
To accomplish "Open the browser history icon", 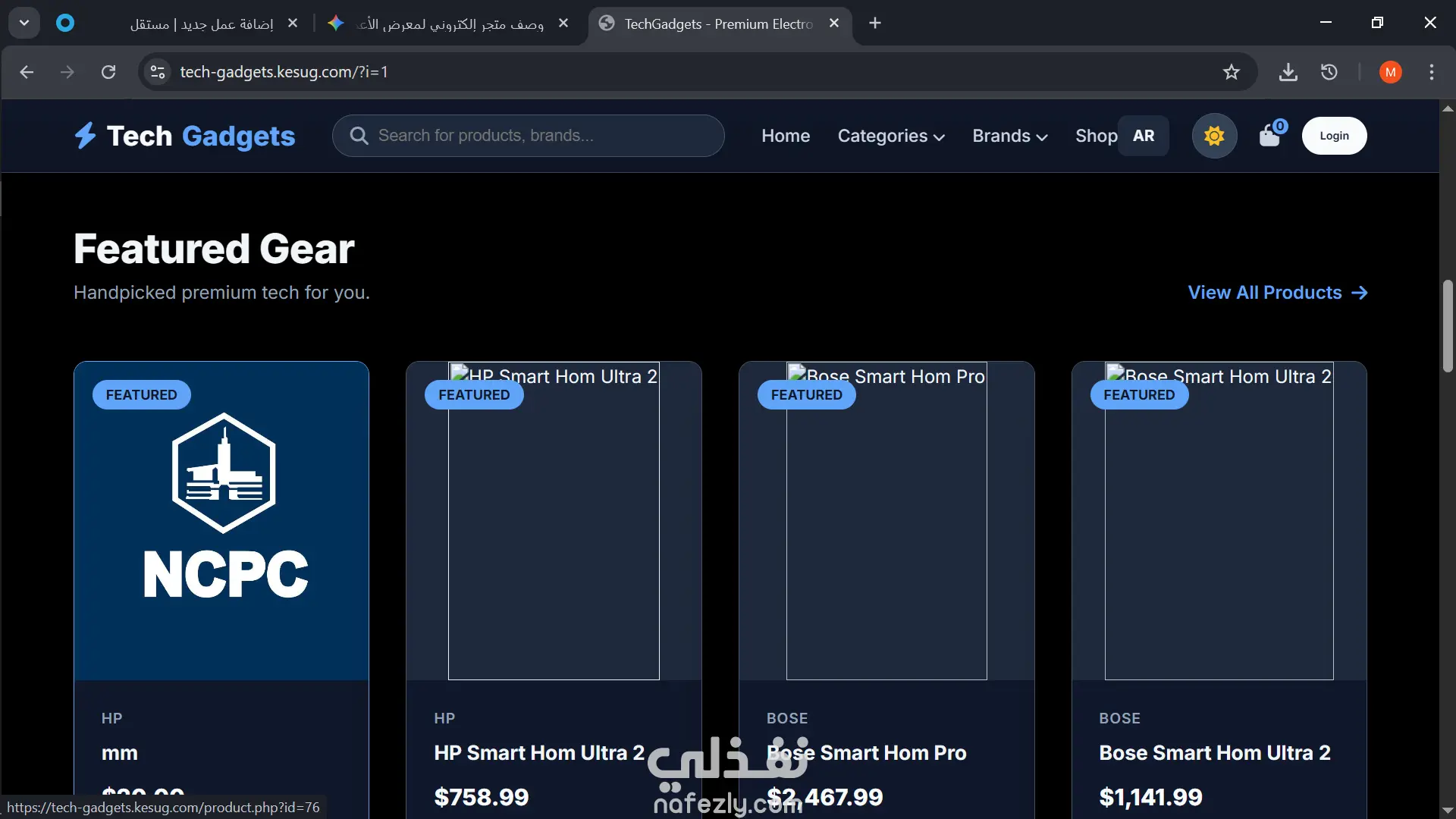I will coord(1329,72).
